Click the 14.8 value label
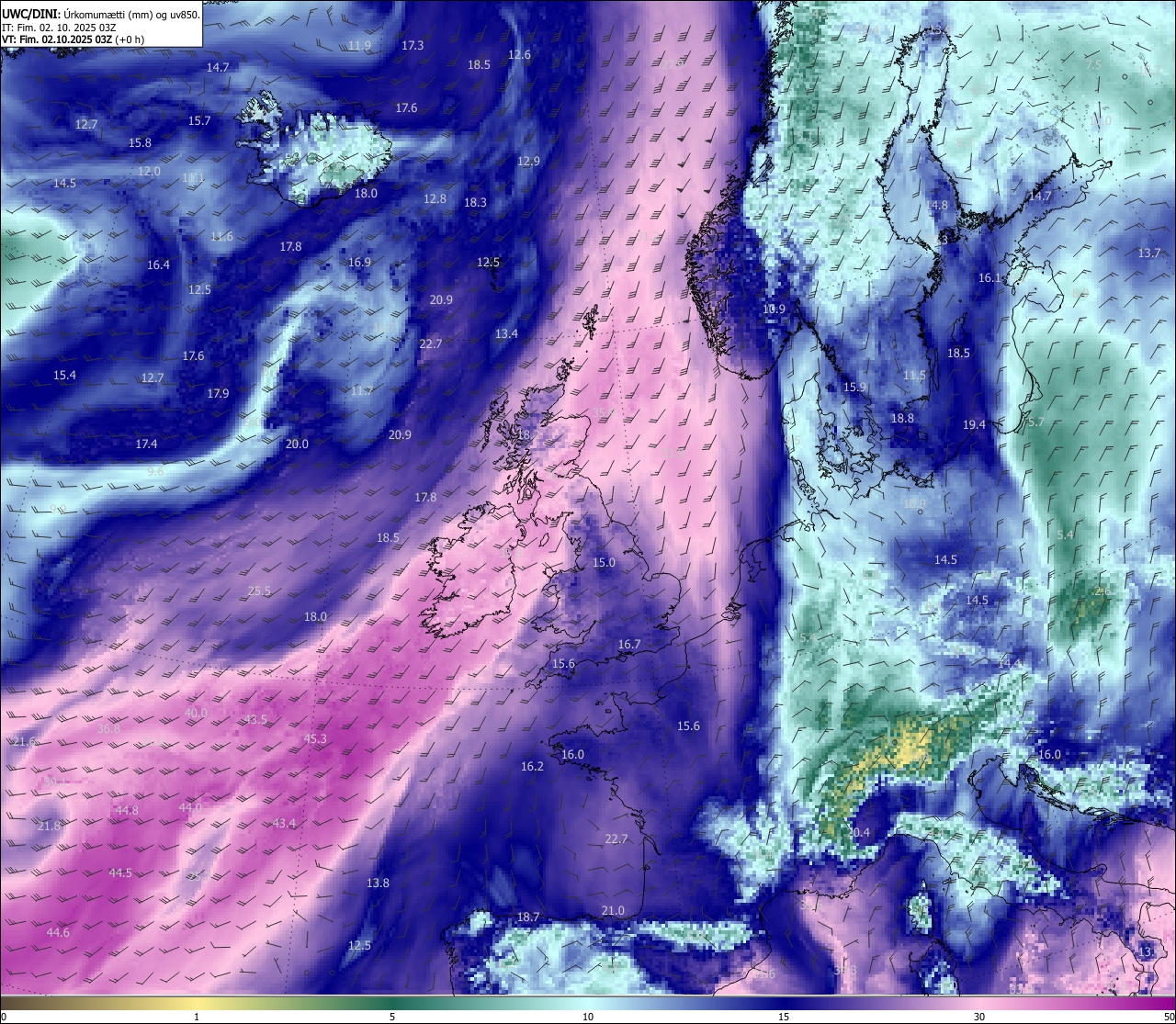Viewport: 1176px width, 1024px height. click(936, 205)
